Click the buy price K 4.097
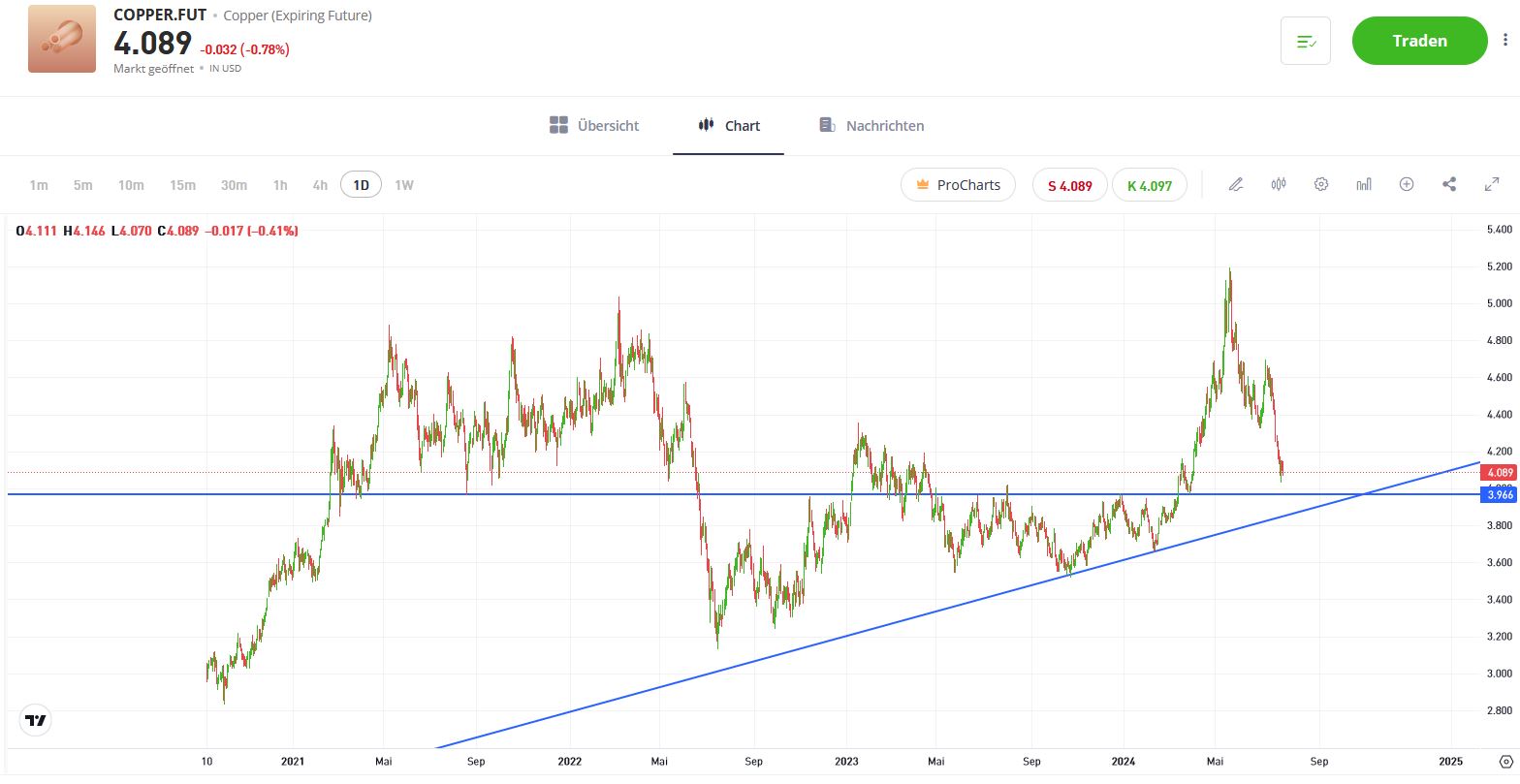This screenshot has height=784, width=1520. click(1149, 185)
